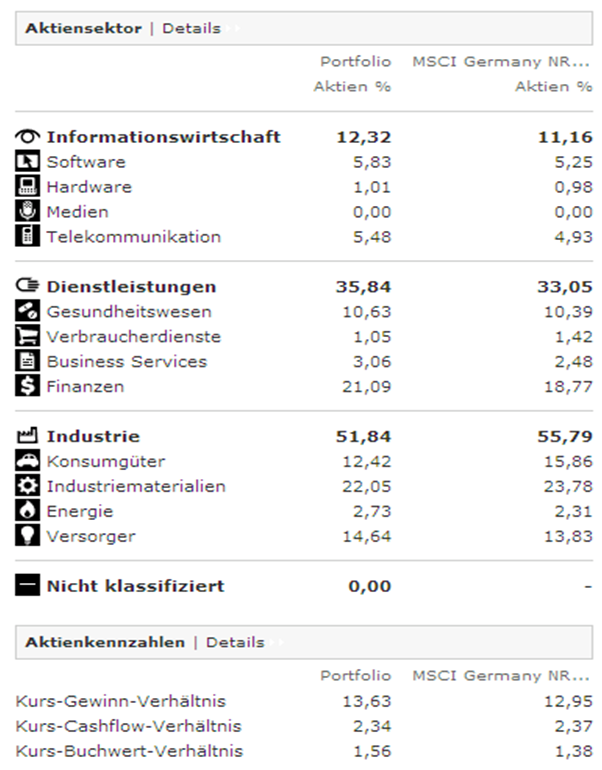Click the Industrie category heading
602x770 pixels.
pyautogui.click(x=93, y=436)
